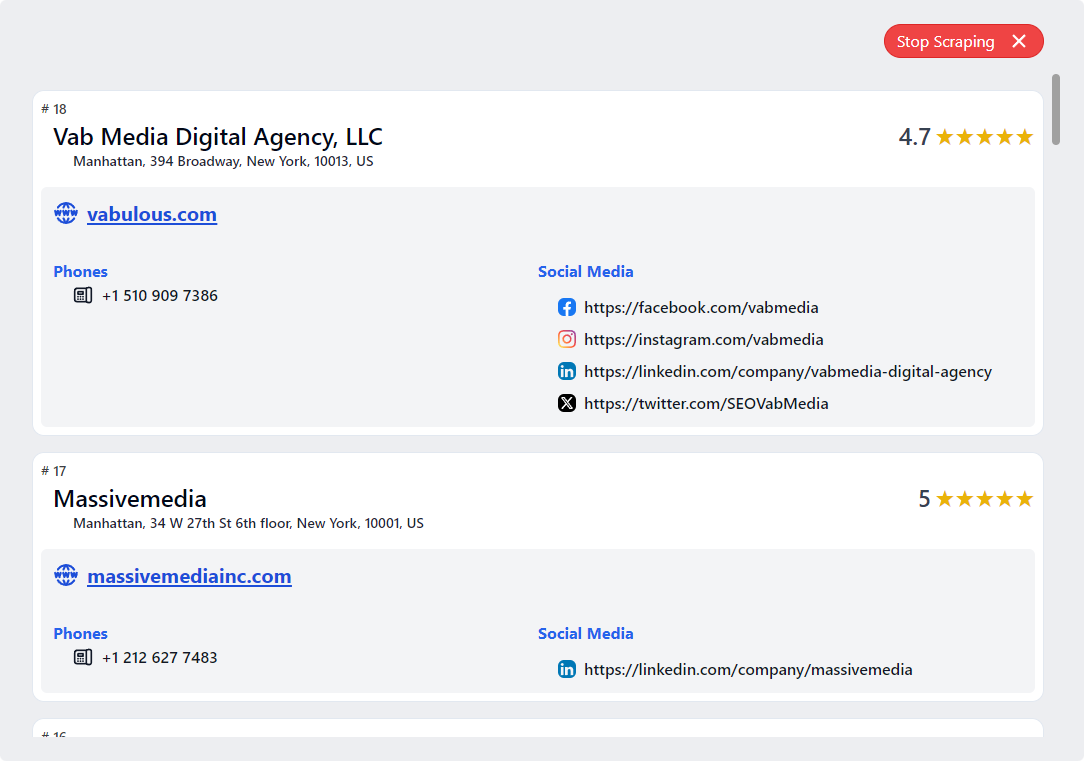Click the Stop Scraping button

(945, 41)
